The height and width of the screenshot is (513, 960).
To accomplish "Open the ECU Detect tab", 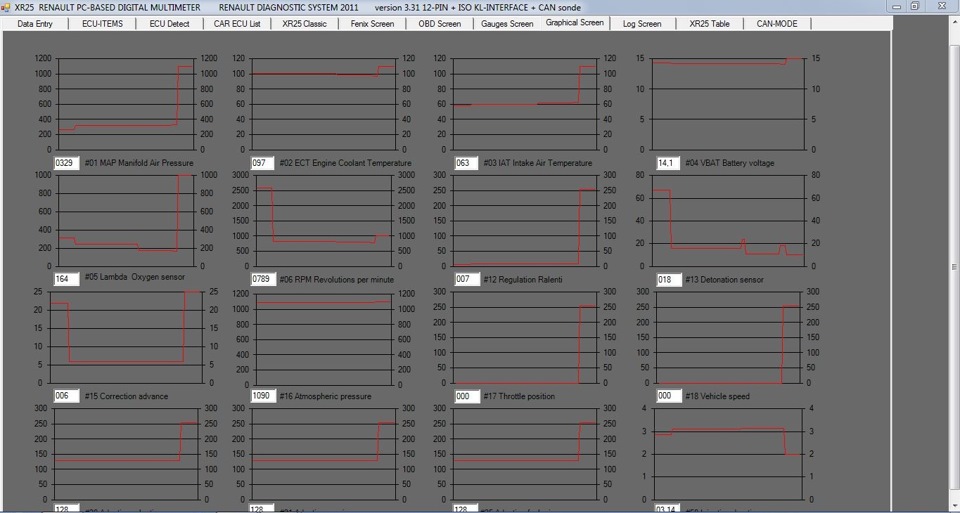I will [170, 24].
